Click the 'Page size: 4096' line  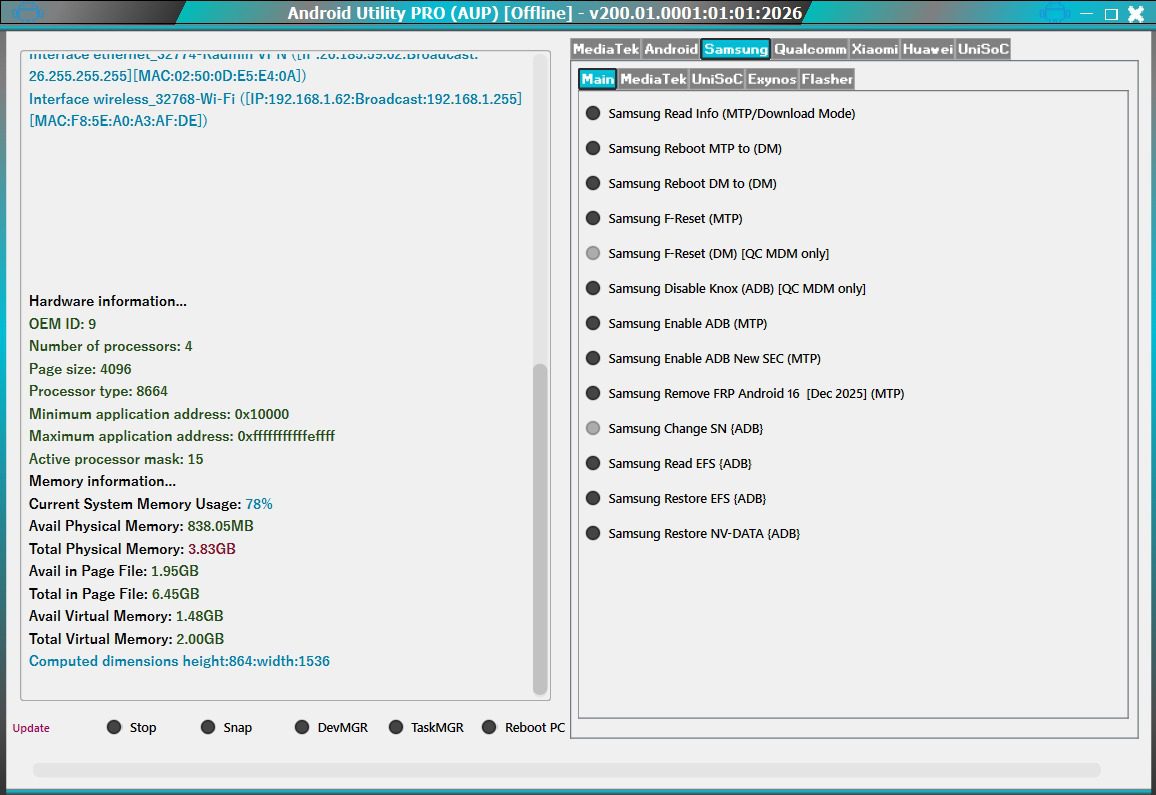(80, 369)
